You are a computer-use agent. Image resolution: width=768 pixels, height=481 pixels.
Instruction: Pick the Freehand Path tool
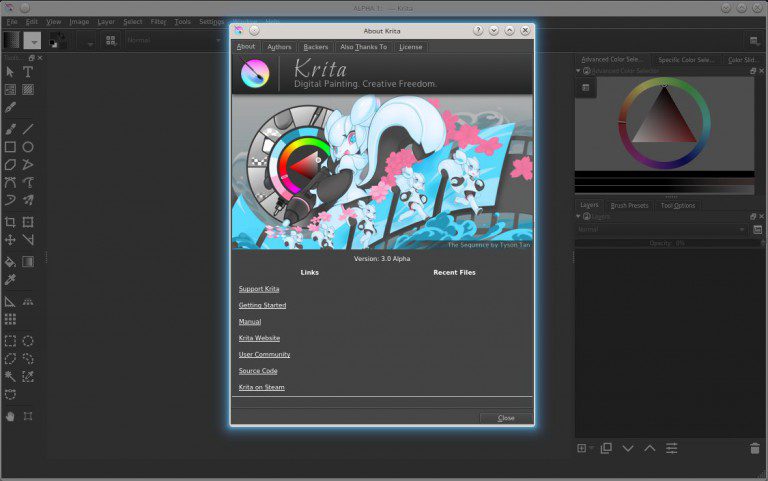click(x=28, y=183)
